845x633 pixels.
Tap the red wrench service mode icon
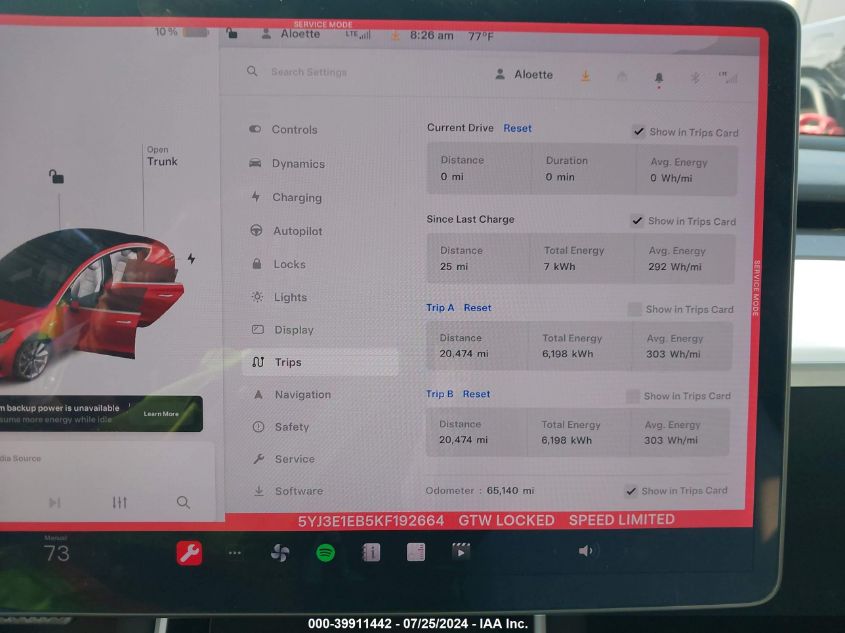pos(189,552)
